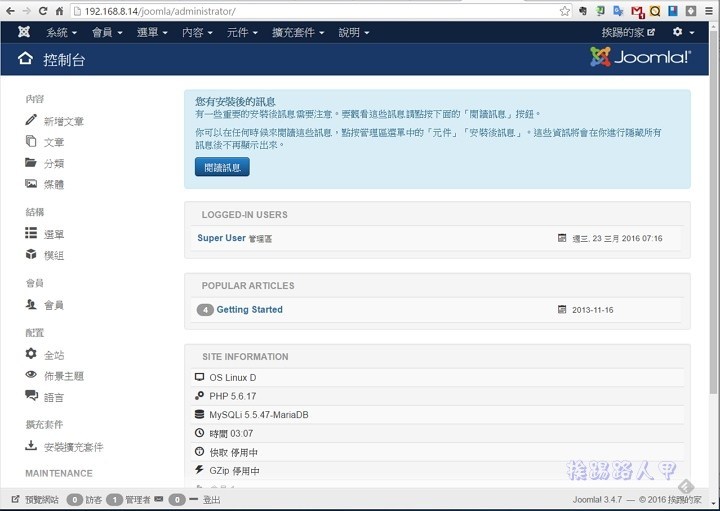
Task: Click the cube icon for 模組
Action: coord(31,255)
